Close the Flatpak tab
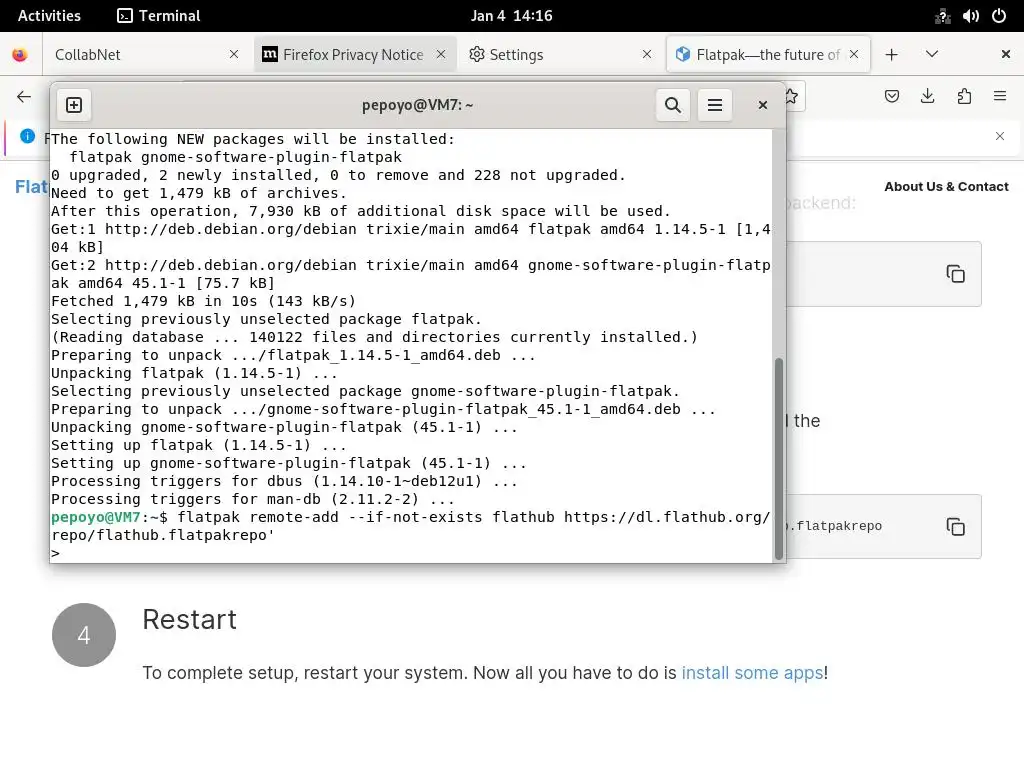Screen dimensions: 1024x768 [854, 54]
